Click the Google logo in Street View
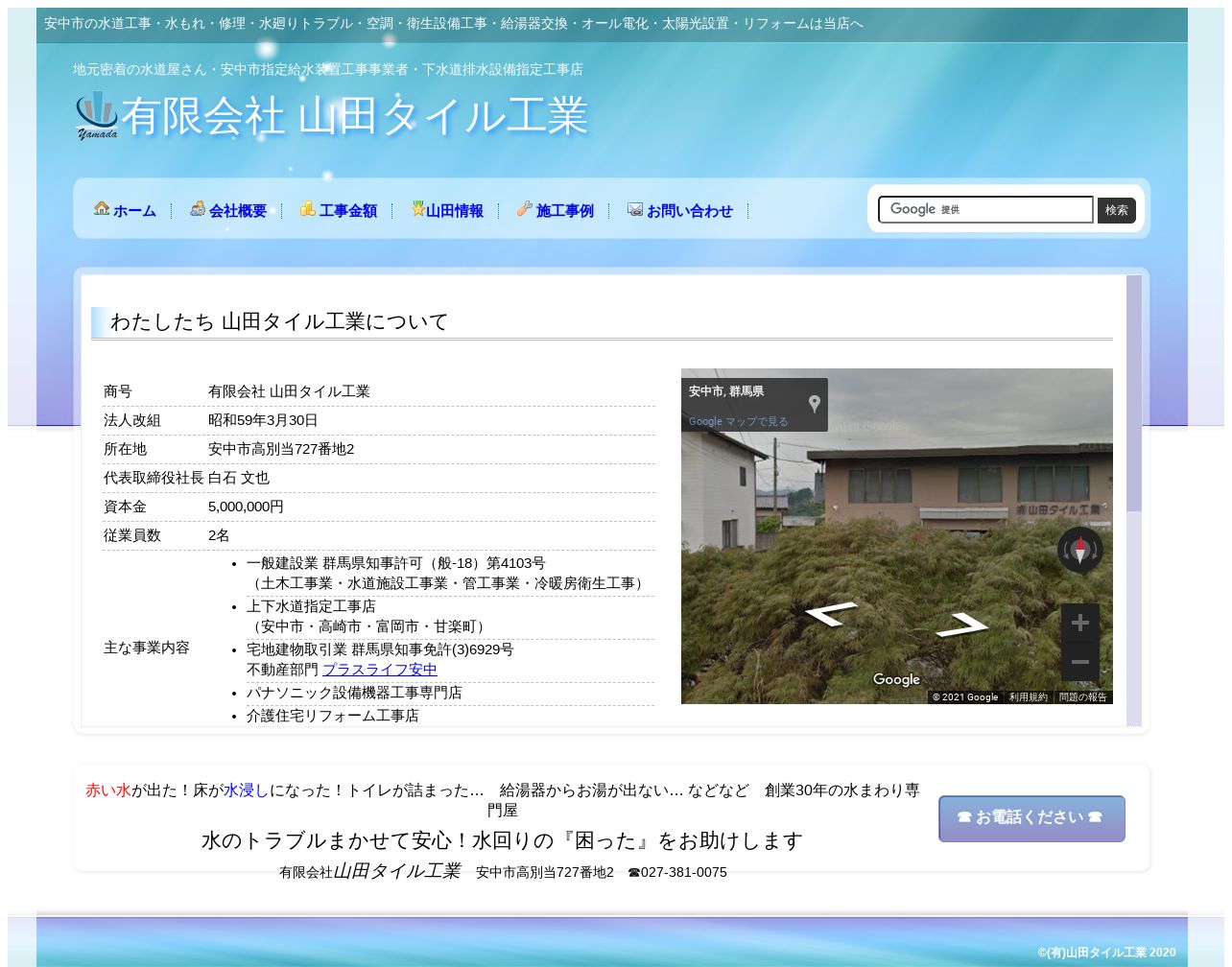1232x967 pixels. point(896,679)
